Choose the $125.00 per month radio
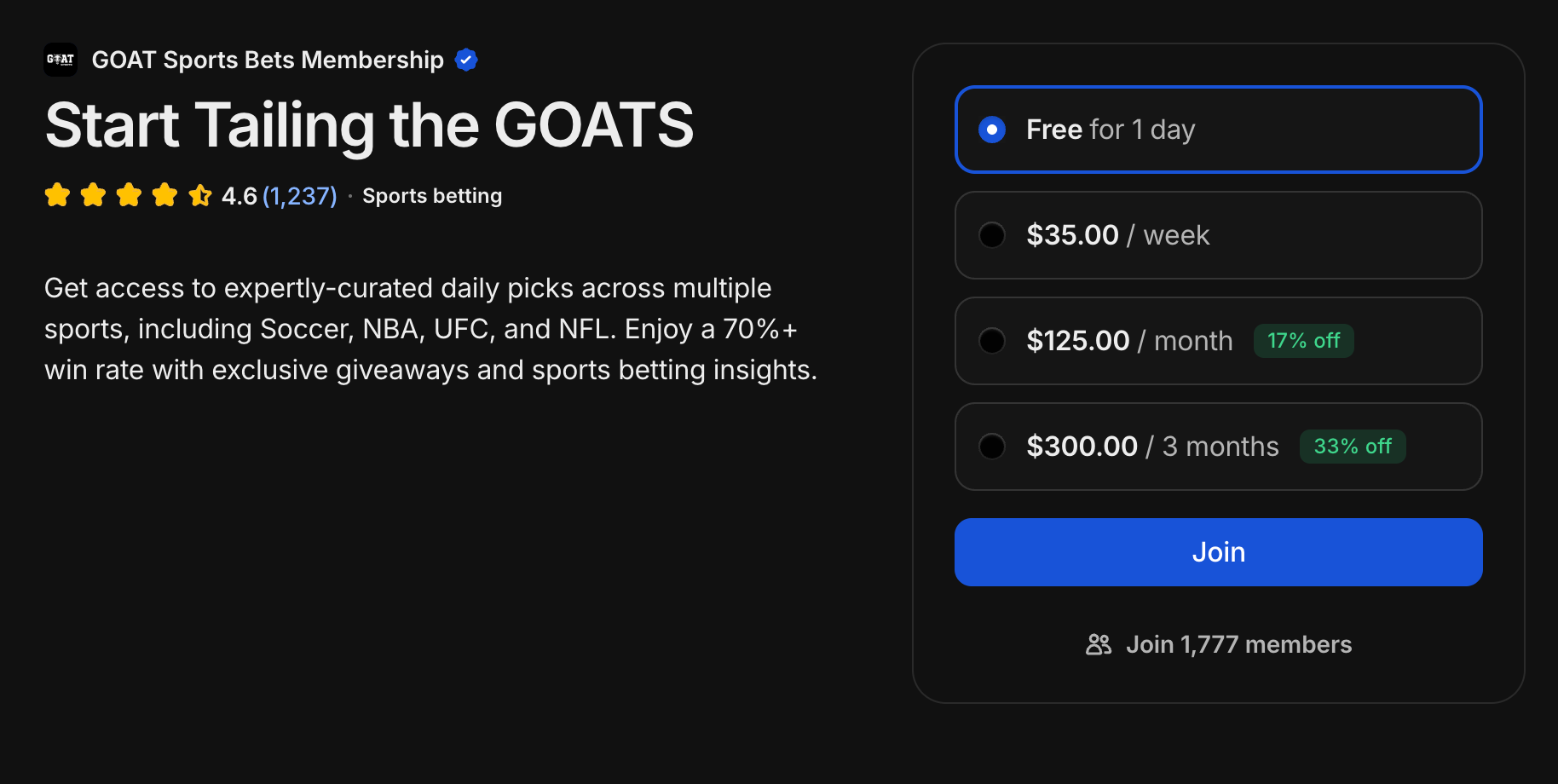This screenshot has width=1558, height=784. (x=992, y=341)
